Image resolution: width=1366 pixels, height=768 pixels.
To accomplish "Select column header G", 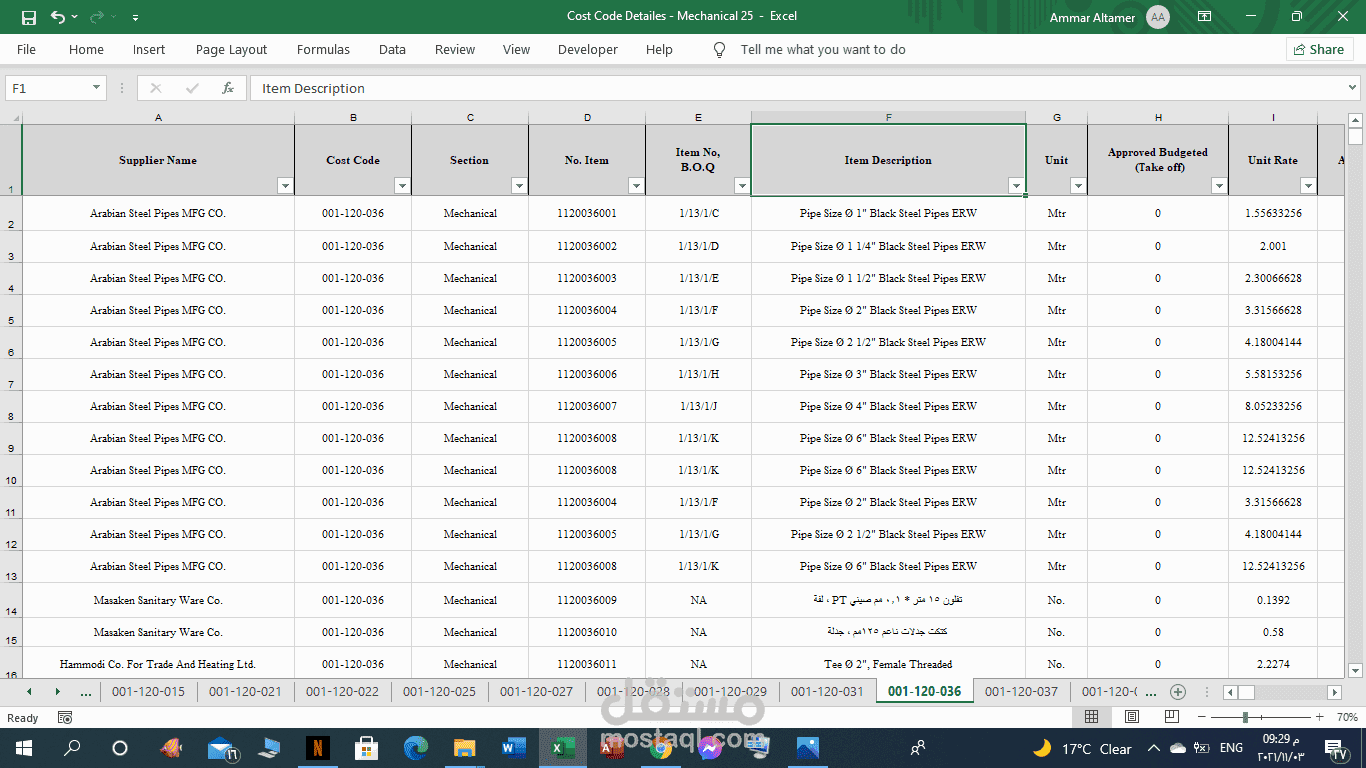I will coord(1056,117).
